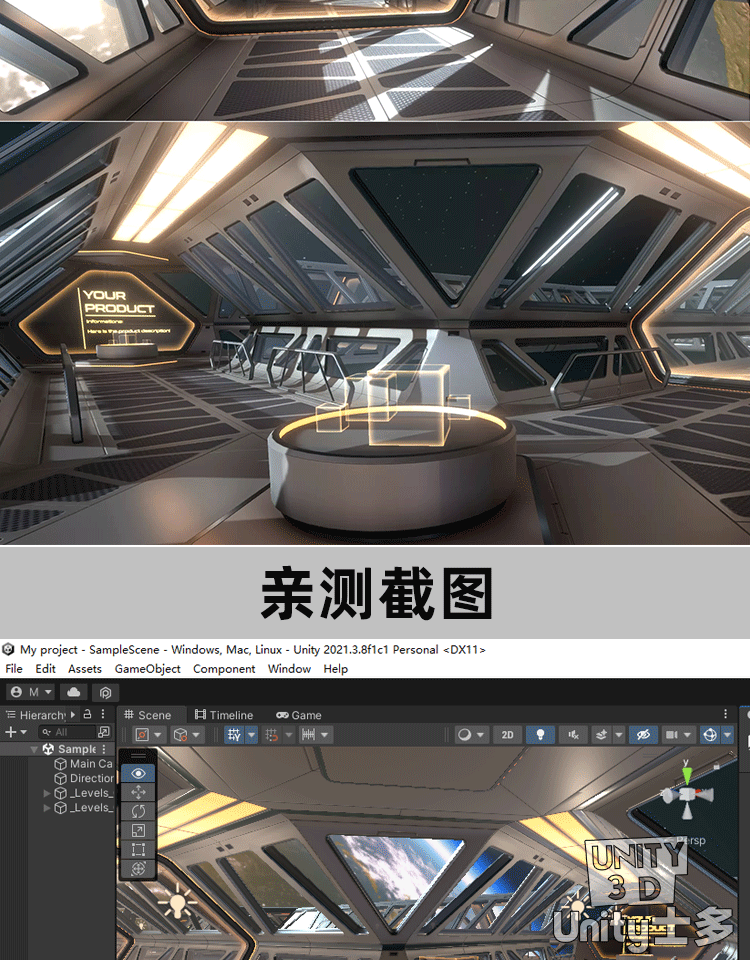
Task: Open the Unity account button
Action: coord(30,692)
